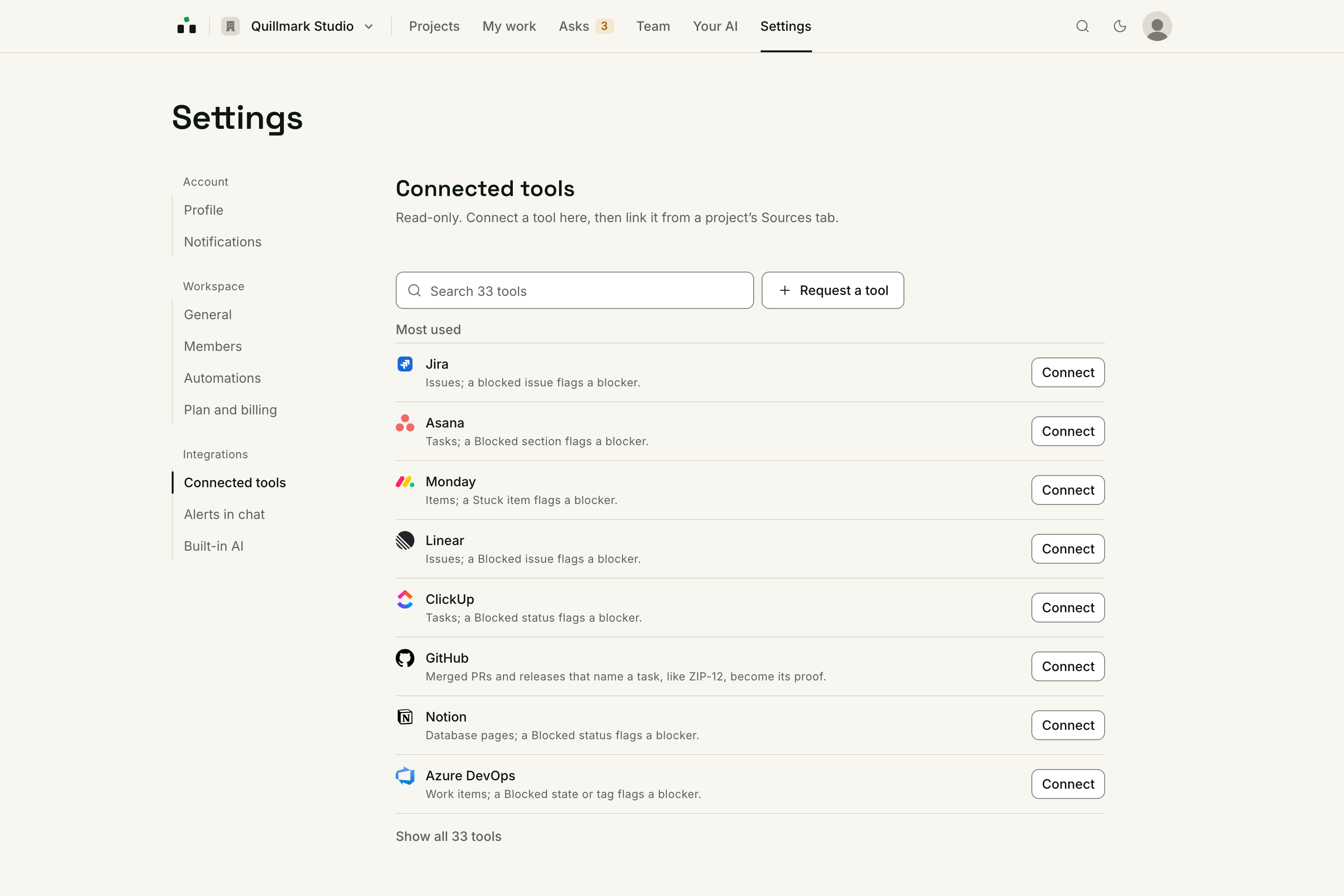The image size is (1344, 896).
Task: Connect the Linear tool
Action: coord(1067,549)
